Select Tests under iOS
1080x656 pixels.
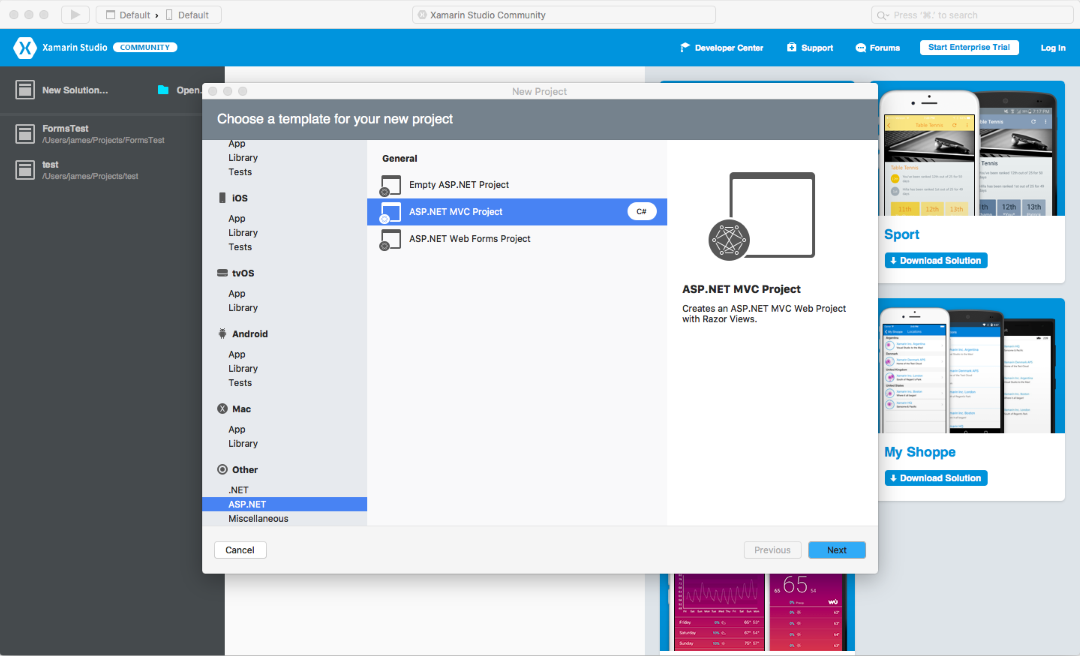[x=240, y=247]
